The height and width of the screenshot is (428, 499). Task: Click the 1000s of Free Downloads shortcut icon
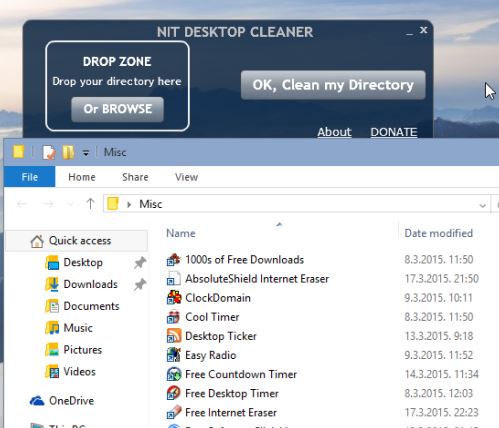point(174,260)
